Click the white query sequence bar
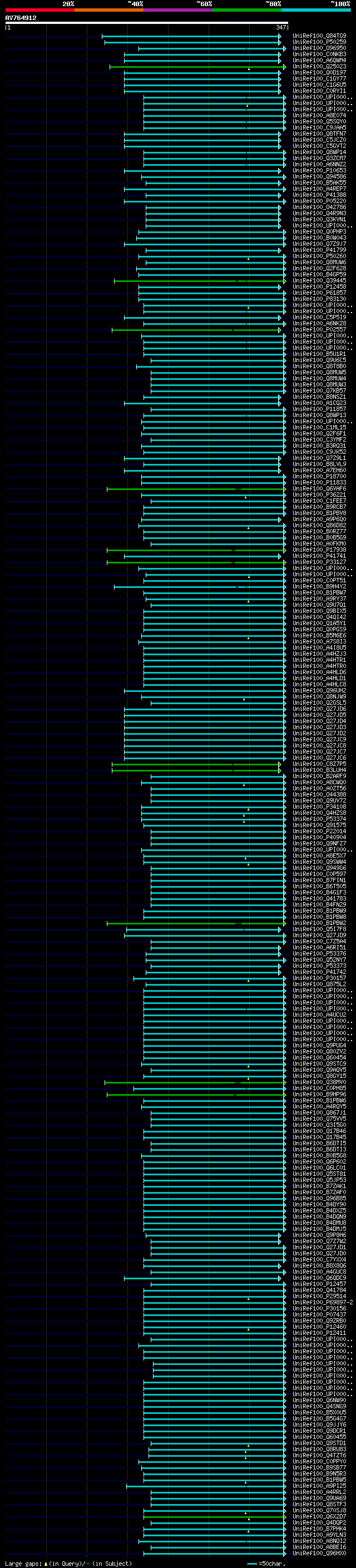The image size is (356, 1568). 147,23
